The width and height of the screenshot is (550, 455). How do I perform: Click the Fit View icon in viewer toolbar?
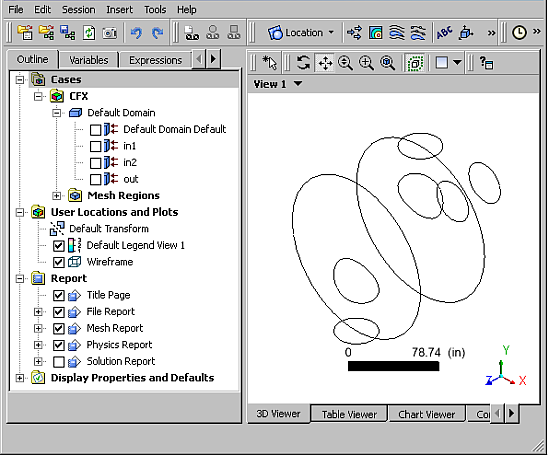pos(387,63)
